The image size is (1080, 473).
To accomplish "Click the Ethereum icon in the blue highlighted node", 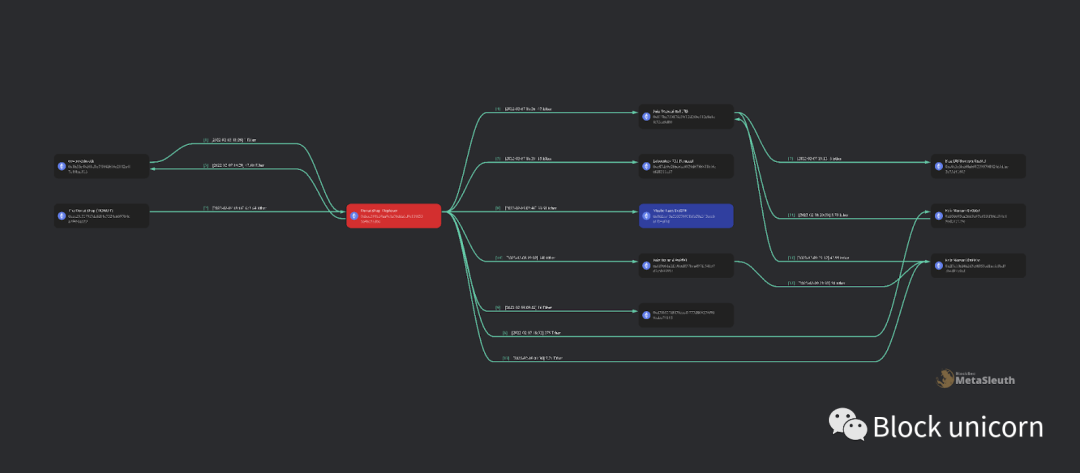I will [647, 216].
